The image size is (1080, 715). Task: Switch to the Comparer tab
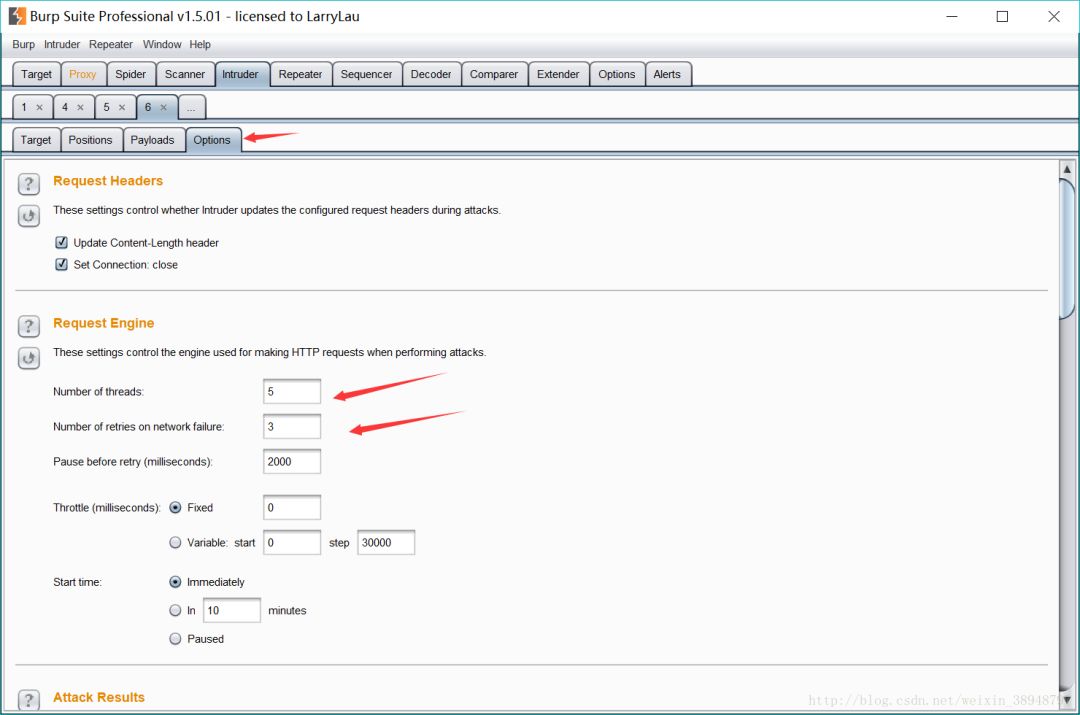[x=494, y=74]
